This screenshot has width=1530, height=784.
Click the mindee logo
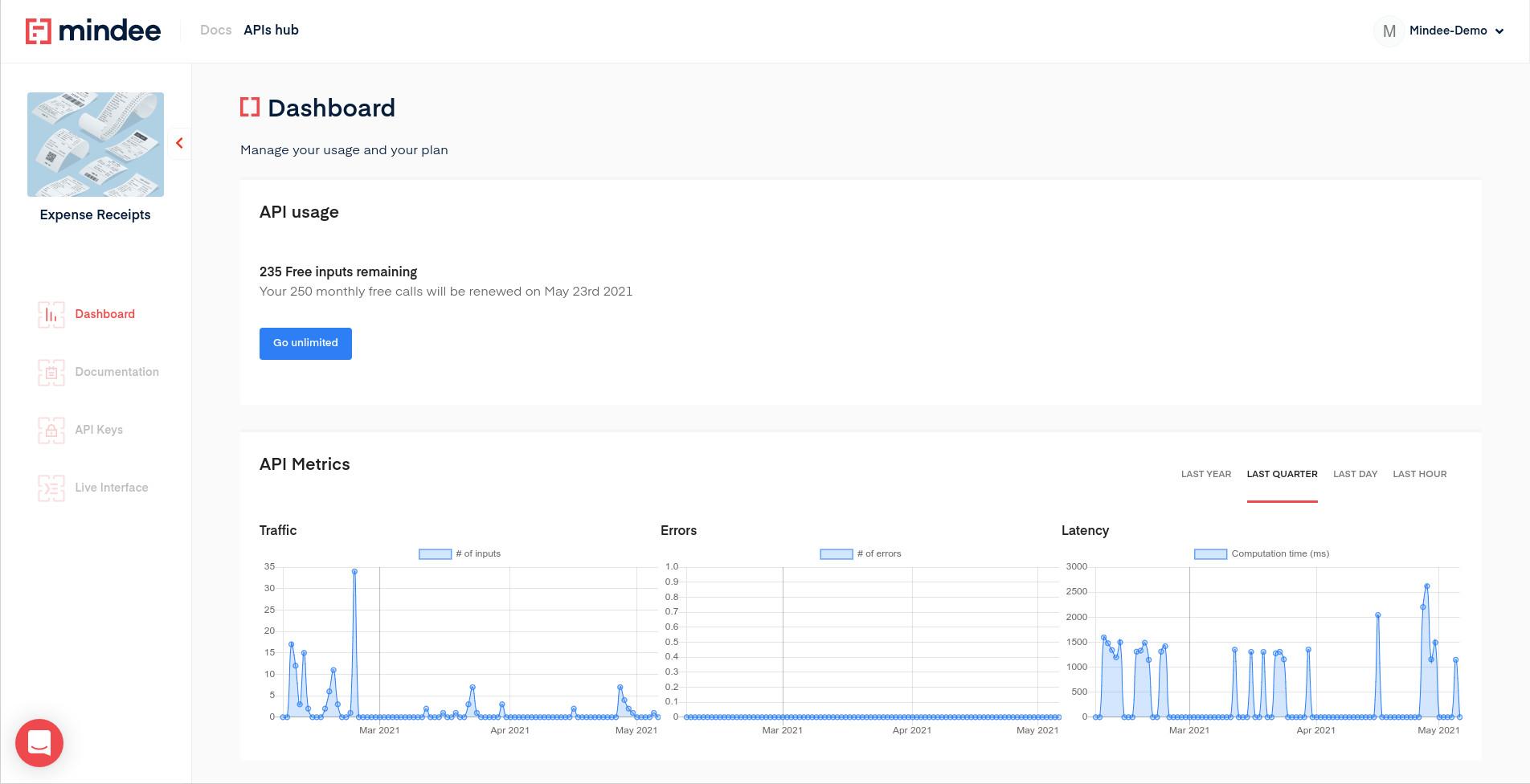pyautogui.click(x=93, y=31)
